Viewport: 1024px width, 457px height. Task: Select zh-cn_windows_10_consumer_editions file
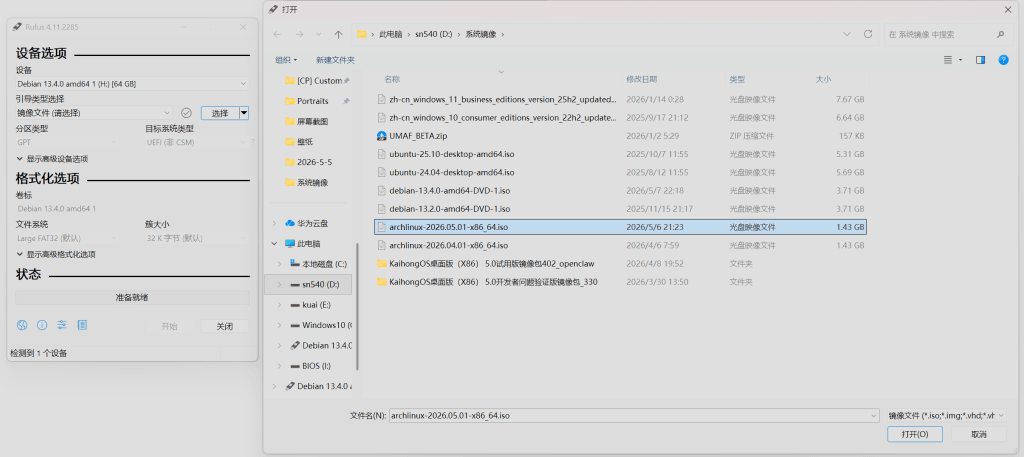620,118
